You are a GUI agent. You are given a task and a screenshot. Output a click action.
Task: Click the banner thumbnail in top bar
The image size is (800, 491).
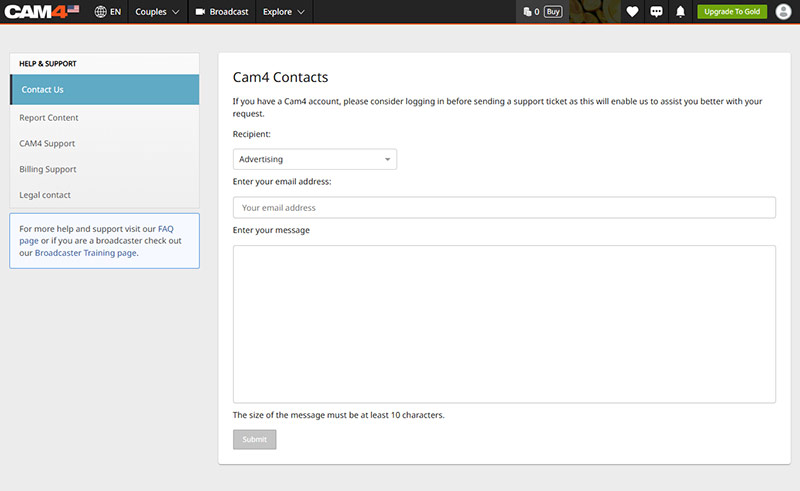click(594, 12)
